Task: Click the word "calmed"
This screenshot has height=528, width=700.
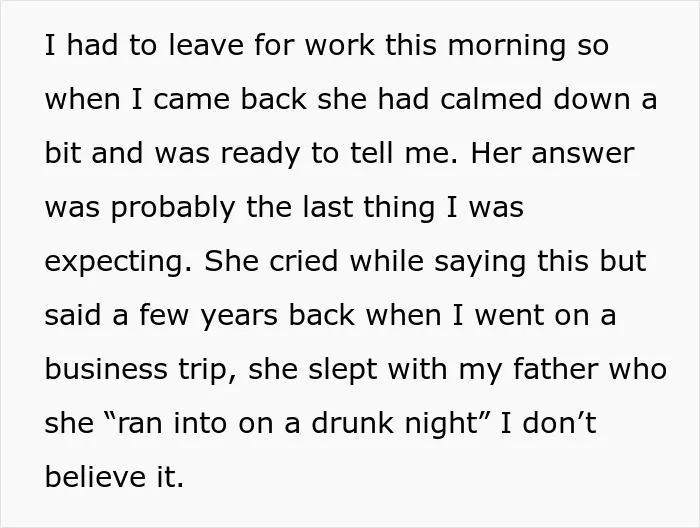Action: (491, 99)
